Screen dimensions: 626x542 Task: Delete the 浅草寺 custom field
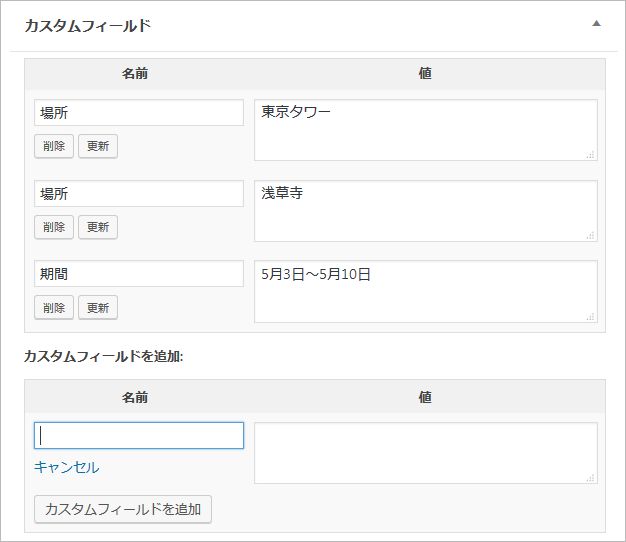54,227
